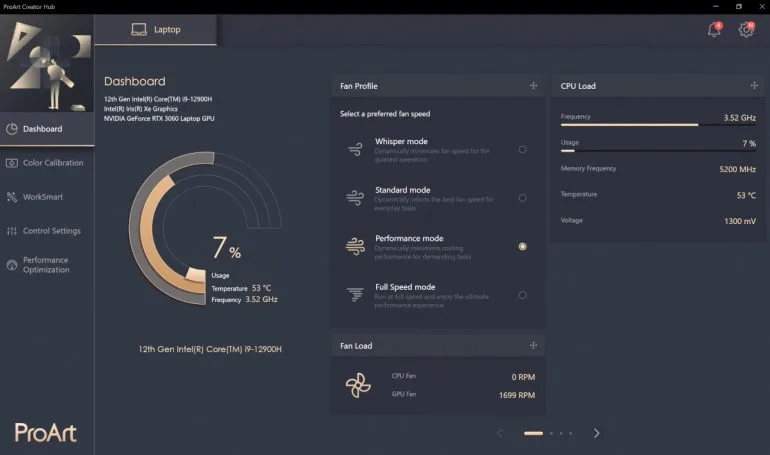Select Performance mode radio button
The image size is (770, 455).
(x=522, y=246)
